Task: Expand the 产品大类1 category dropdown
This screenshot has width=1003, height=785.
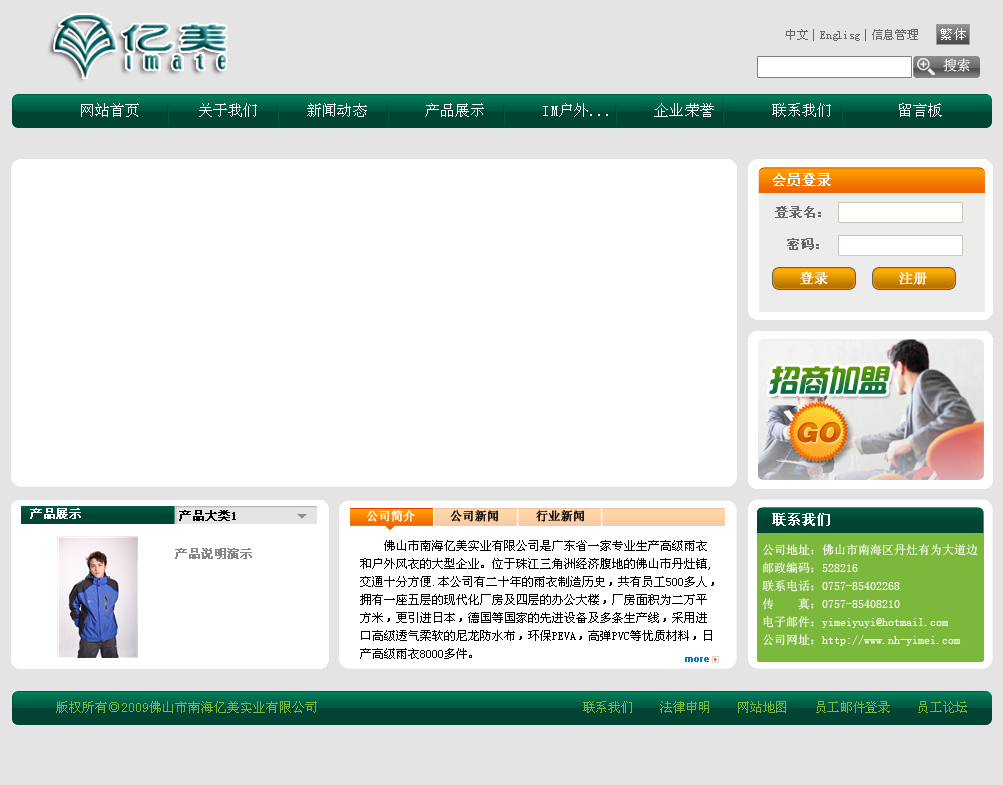Action: click(x=301, y=516)
